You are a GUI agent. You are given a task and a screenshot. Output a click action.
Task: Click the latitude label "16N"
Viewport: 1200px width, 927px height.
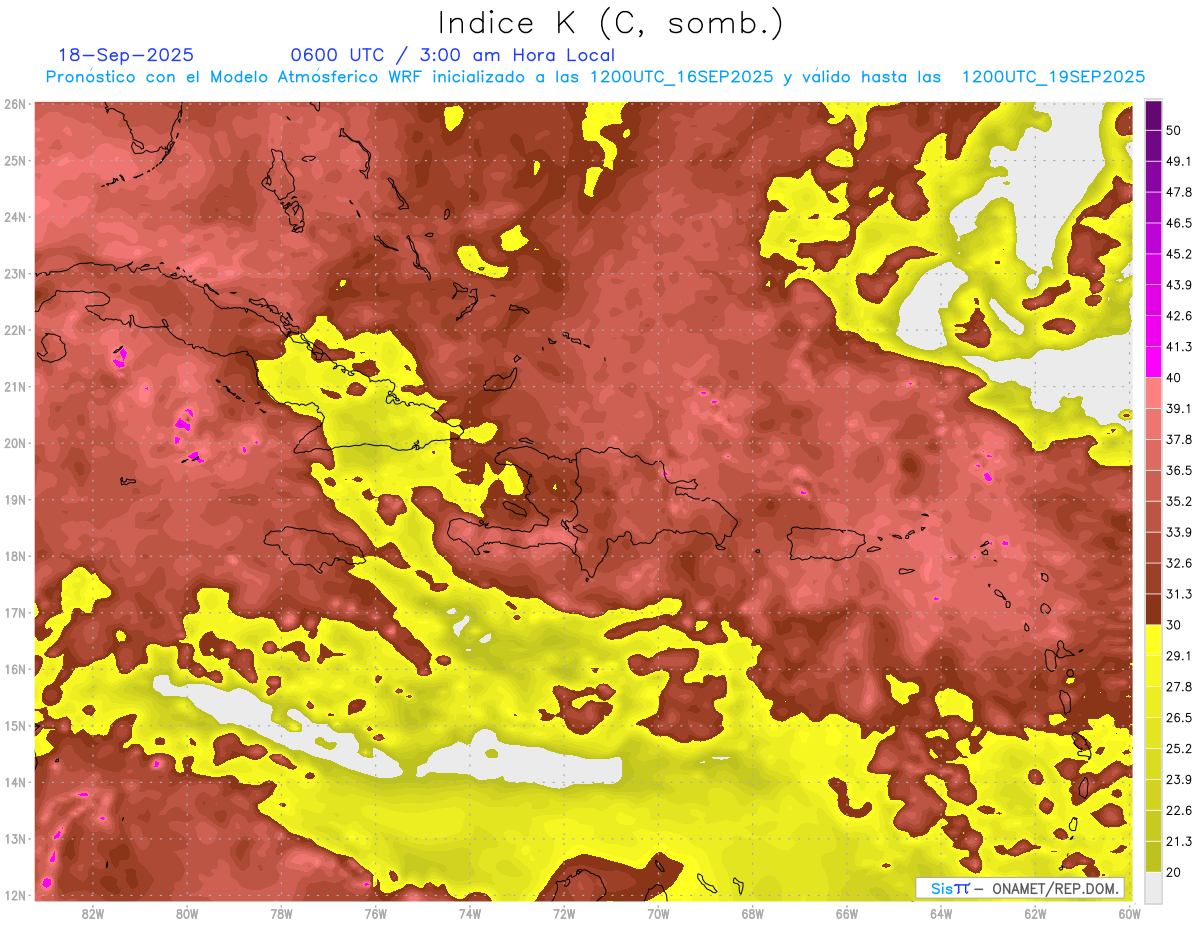[15, 669]
